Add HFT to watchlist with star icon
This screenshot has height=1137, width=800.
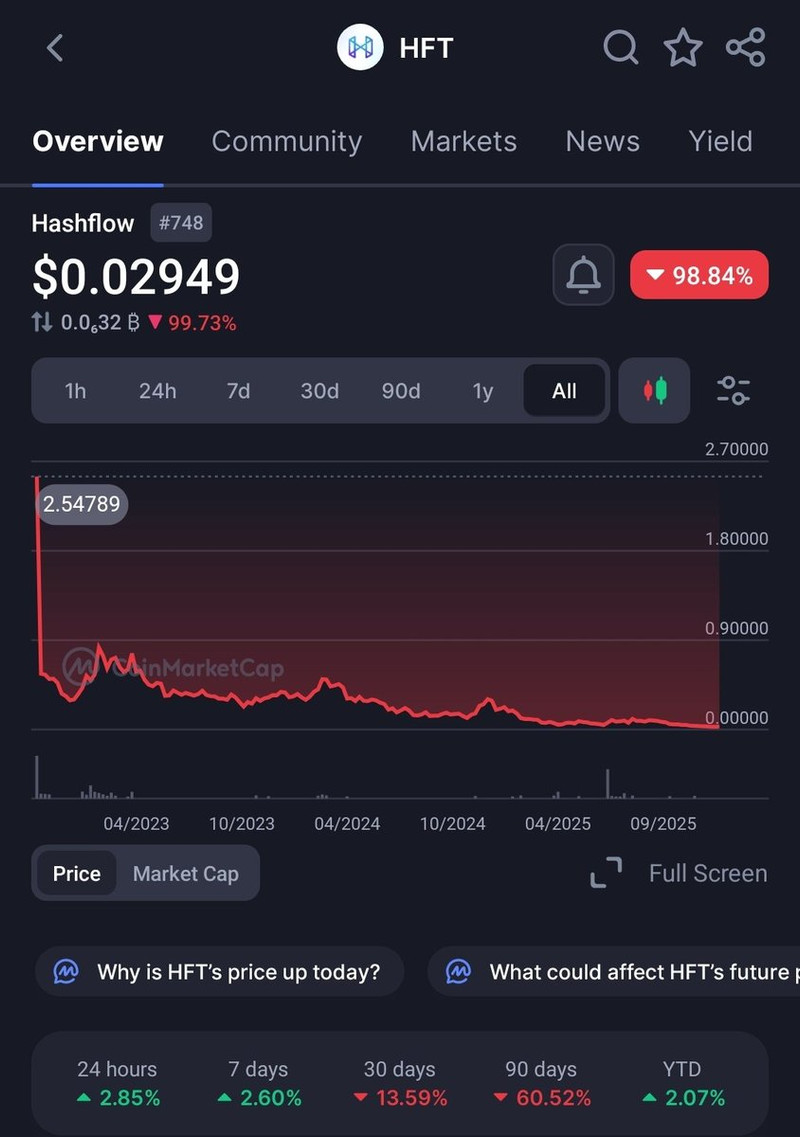(x=683, y=47)
